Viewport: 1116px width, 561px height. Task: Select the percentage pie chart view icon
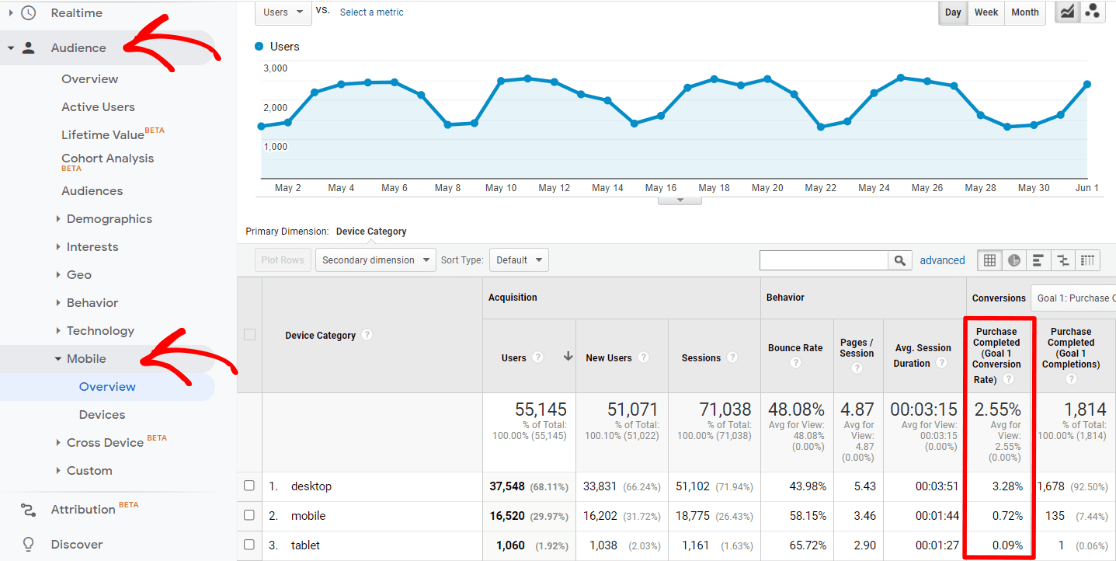pyautogui.click(x=1014, y=261)
